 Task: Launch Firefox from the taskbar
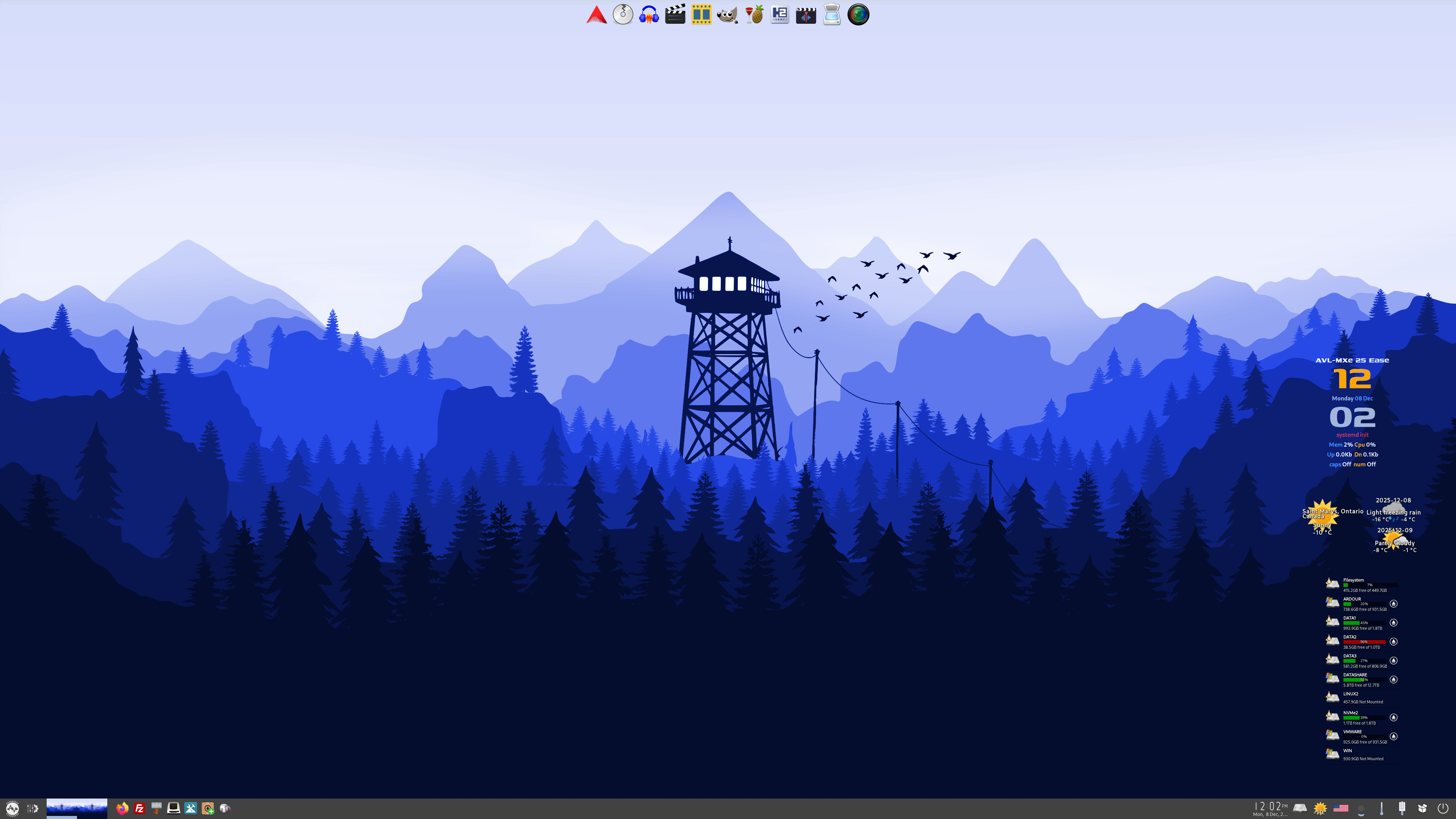[x=122, y=808]
